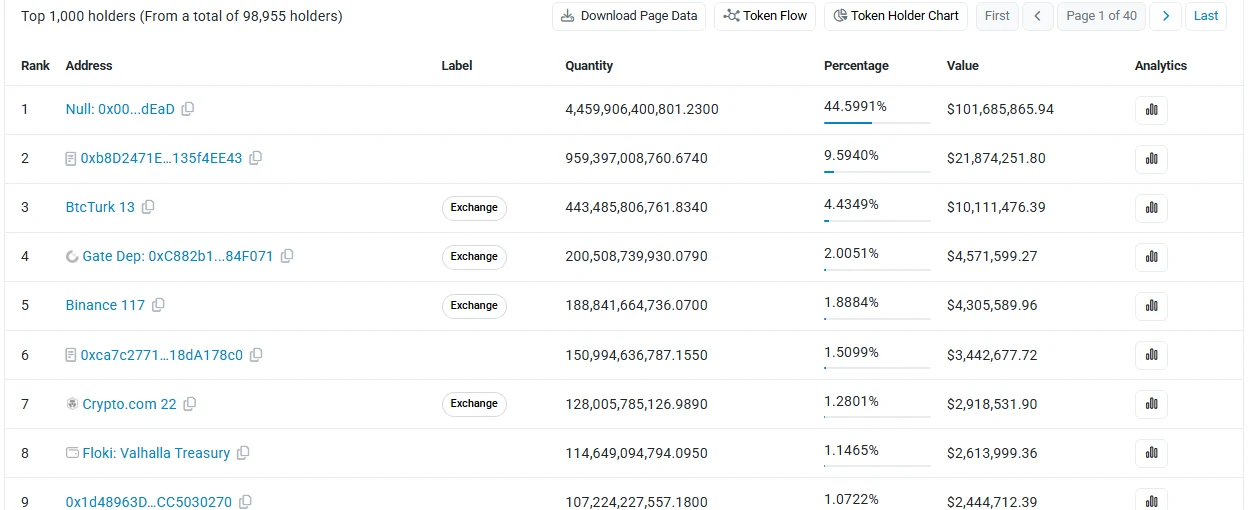Screen dimensions: 1248x510
Task: Open analytics for Crypto.com 22 row
Action: pos(1151,404)
